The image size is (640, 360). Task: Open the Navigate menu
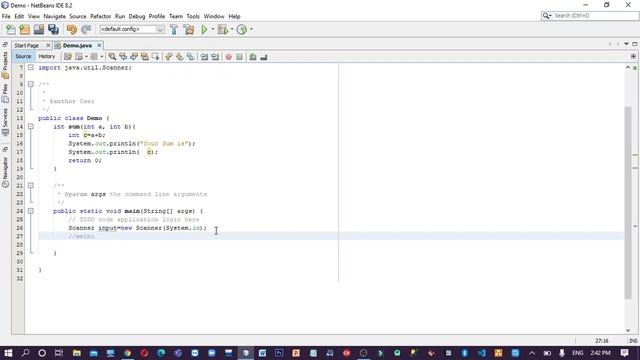54,16
